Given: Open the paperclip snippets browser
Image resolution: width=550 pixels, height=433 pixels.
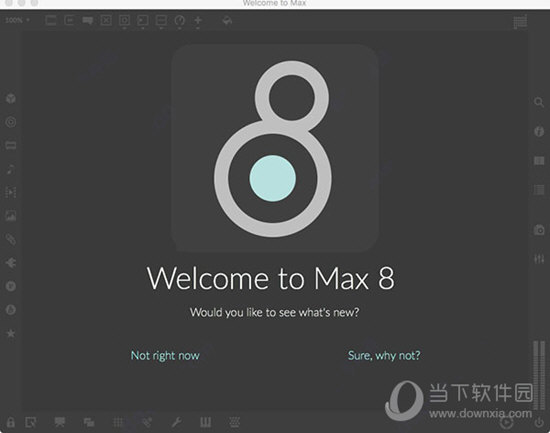Looking at the screenshot, I should click(11, 239).
